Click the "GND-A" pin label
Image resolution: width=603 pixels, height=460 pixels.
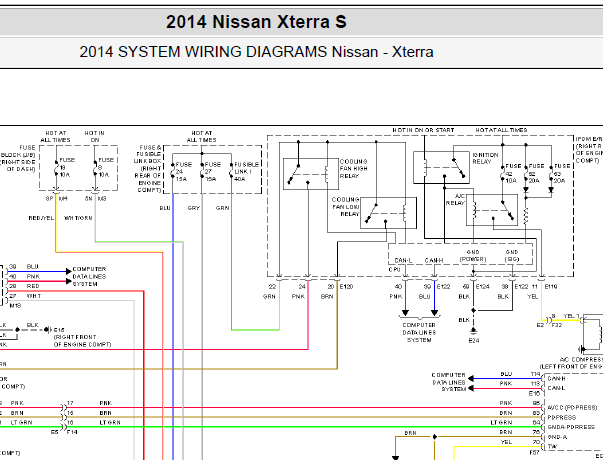click(556, 437)
